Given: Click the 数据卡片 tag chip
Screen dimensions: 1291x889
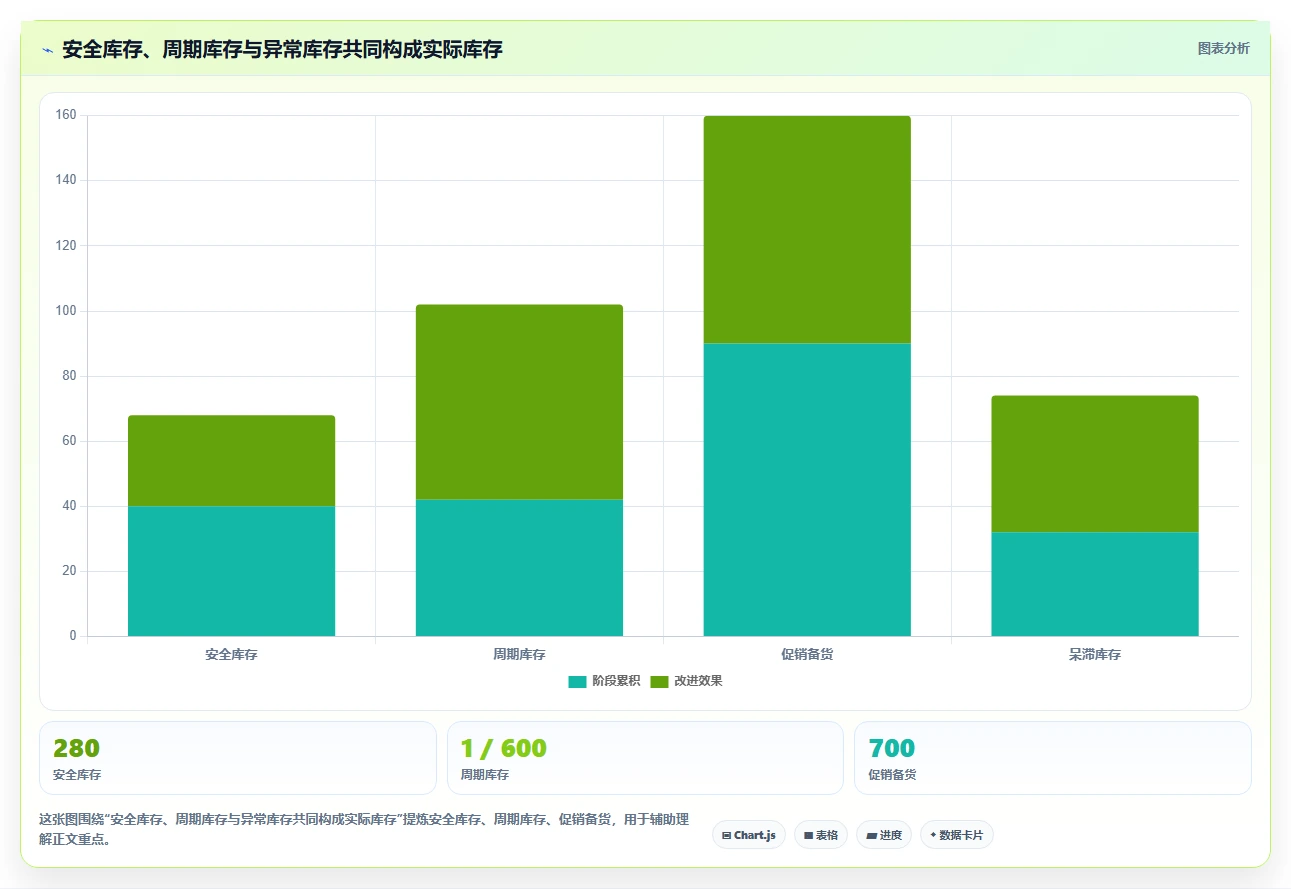Looking at the screenshot, I should [x=957, y=835].
